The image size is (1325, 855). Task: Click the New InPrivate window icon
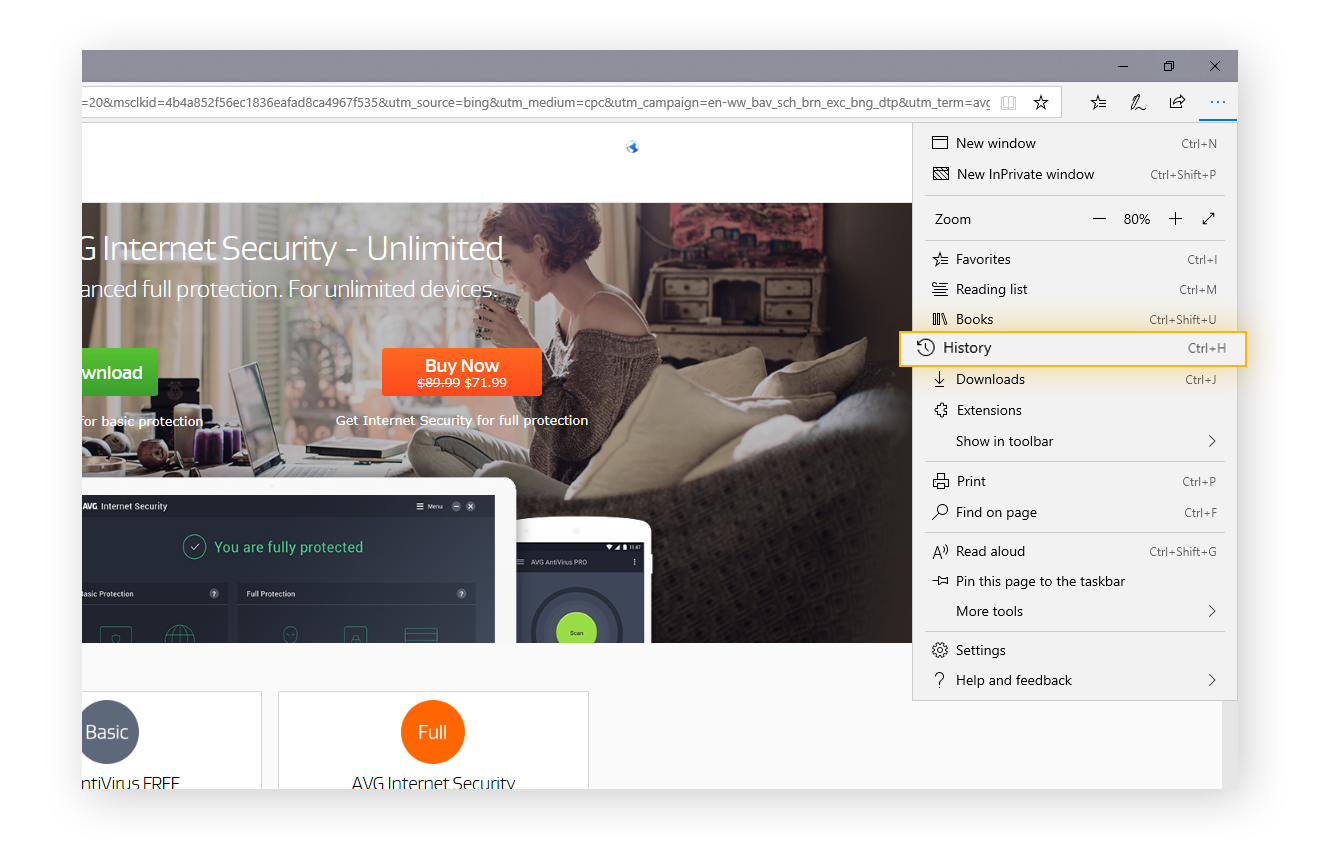point(940,174)
